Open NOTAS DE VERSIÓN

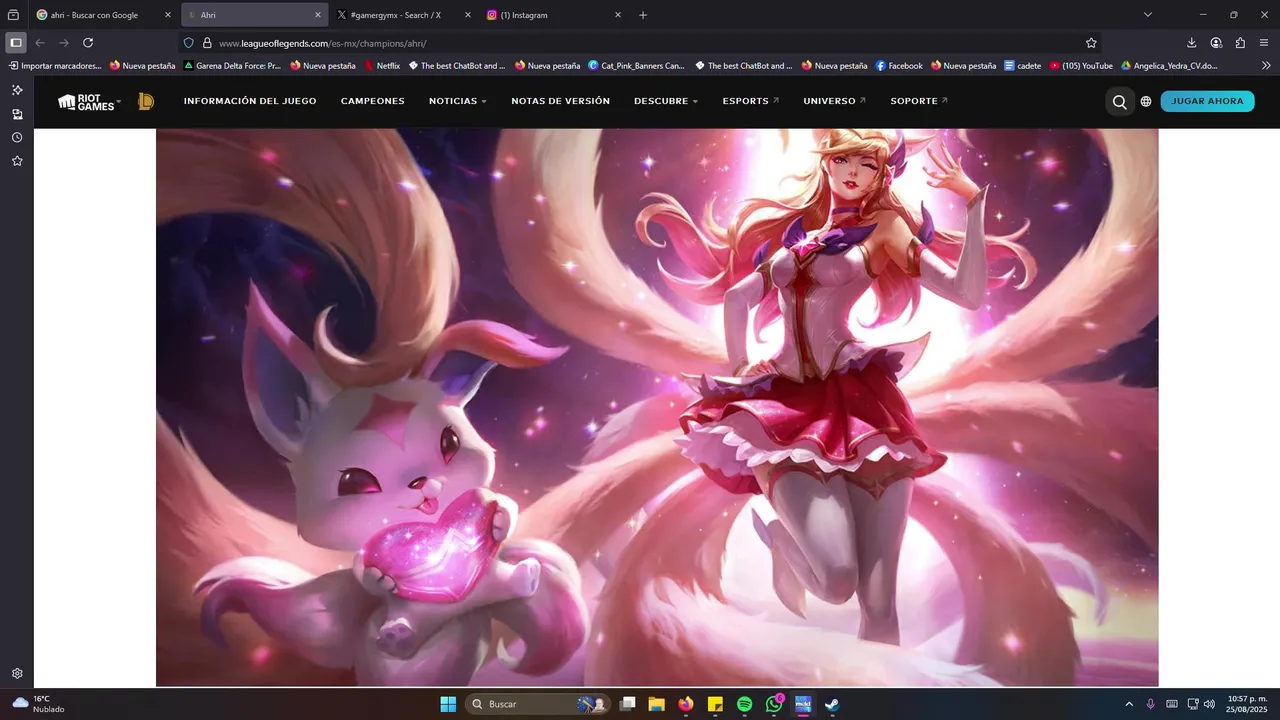pyautogui.click(x=560, y=101)
